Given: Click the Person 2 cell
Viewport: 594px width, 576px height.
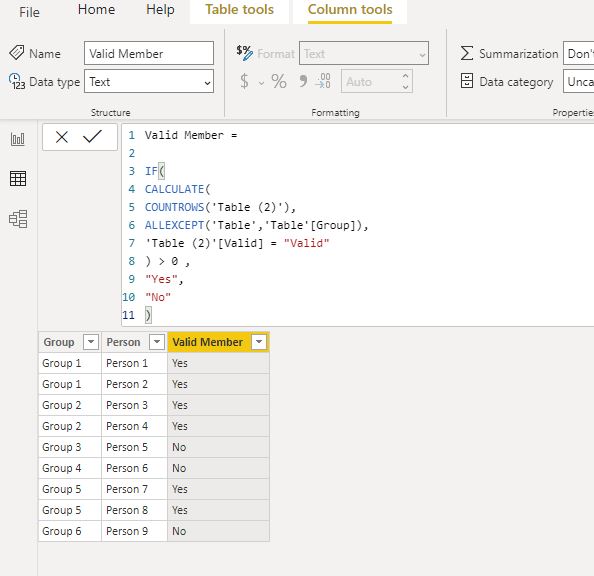Looking at the screenshot, I should coord(134,384).
